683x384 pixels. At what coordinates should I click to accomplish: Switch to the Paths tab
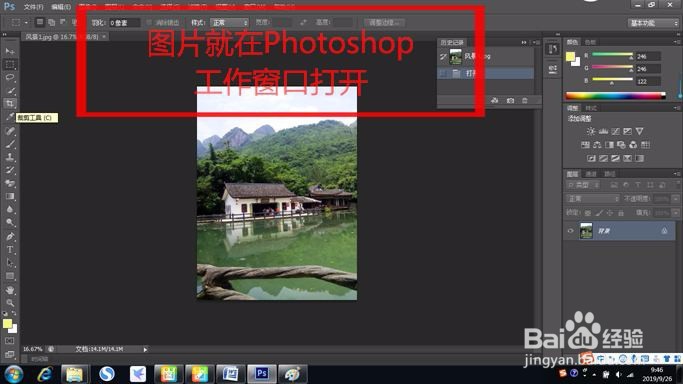pyautogui.click(x=610, y=174)
